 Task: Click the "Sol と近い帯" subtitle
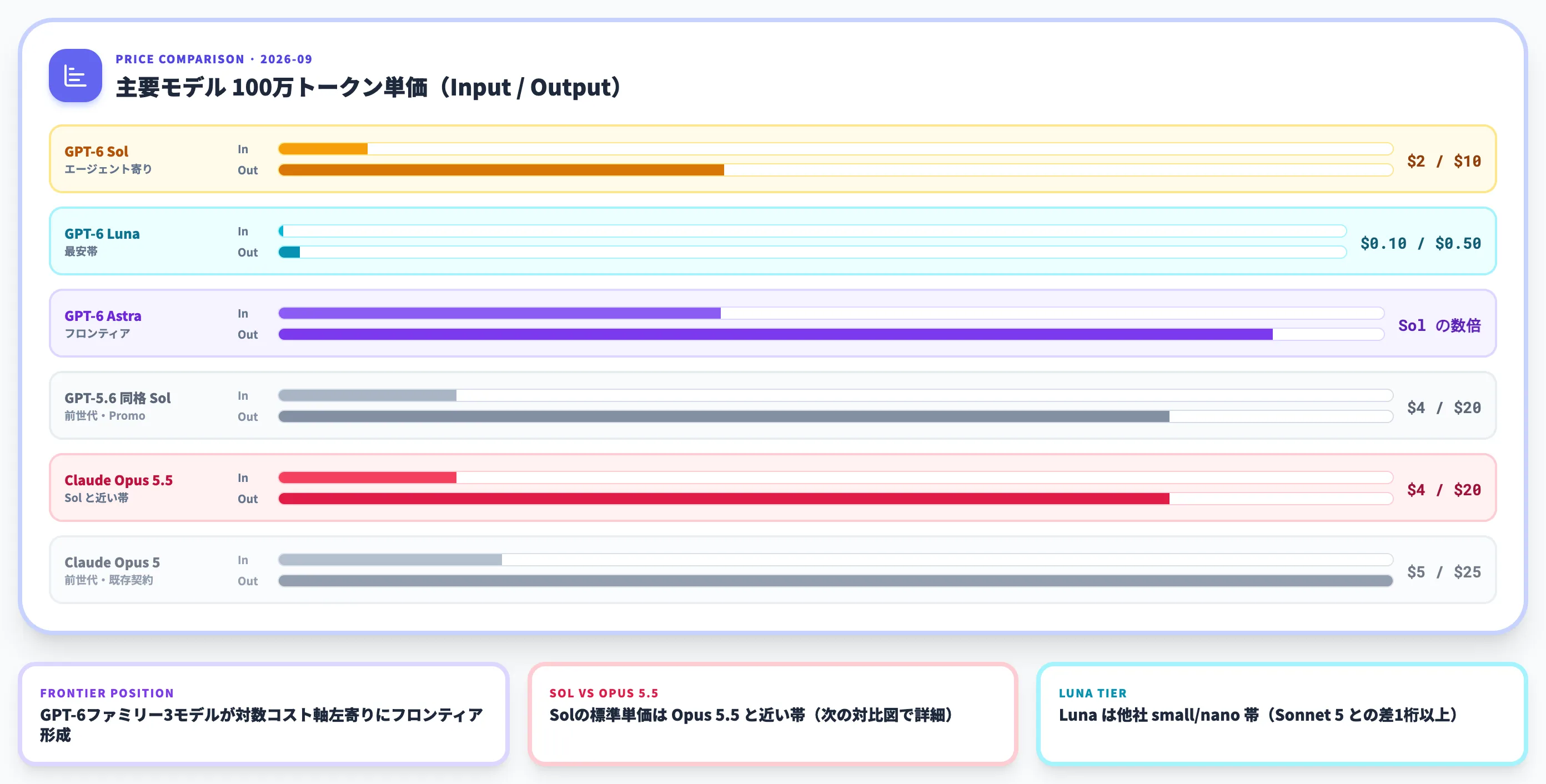(97, 498)
